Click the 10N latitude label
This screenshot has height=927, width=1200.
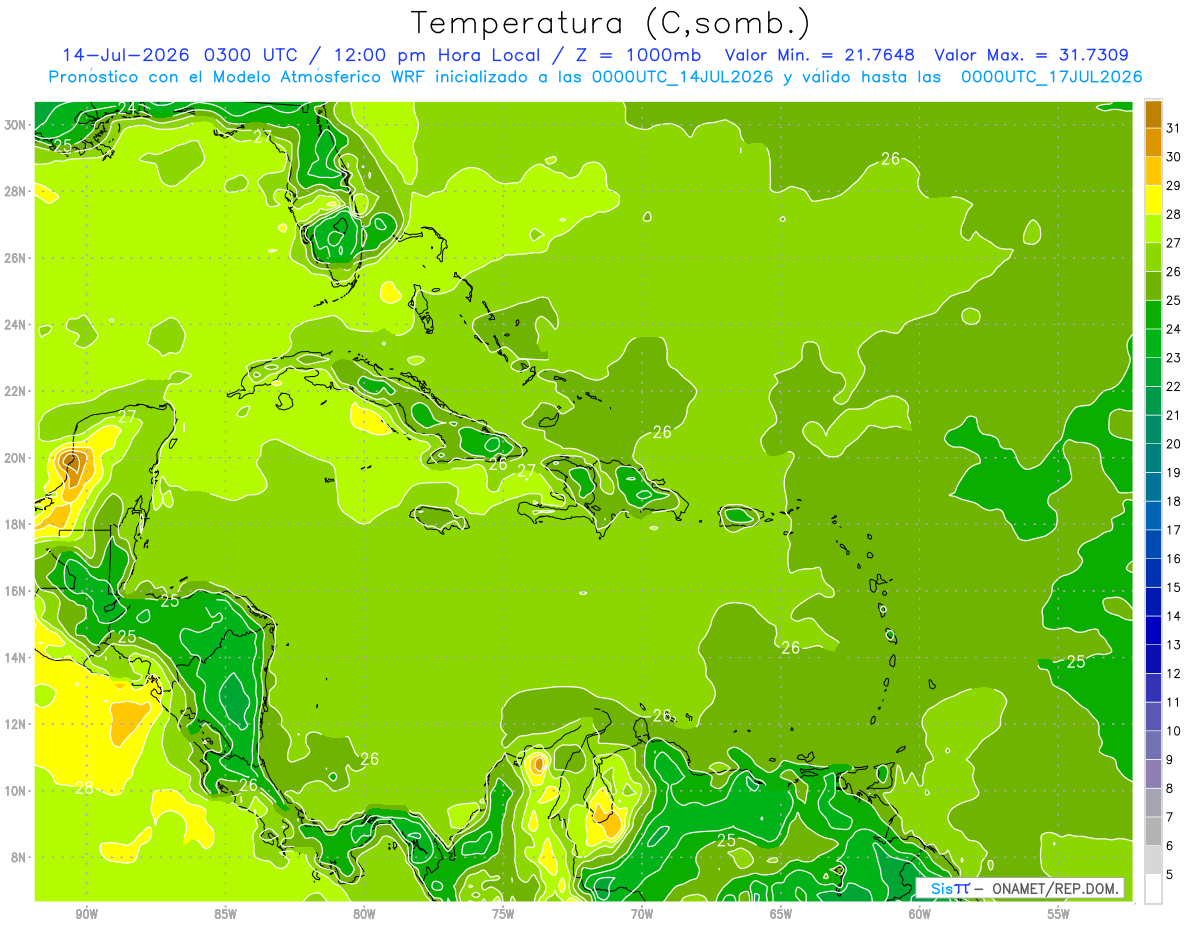pyautogui.click(x=15, y=790)
